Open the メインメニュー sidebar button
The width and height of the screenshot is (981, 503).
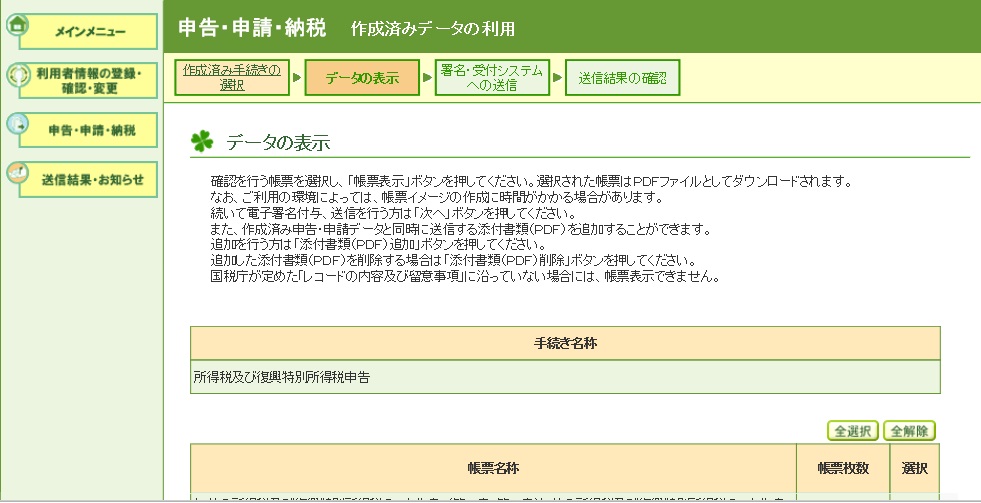[x=88, y=31]
